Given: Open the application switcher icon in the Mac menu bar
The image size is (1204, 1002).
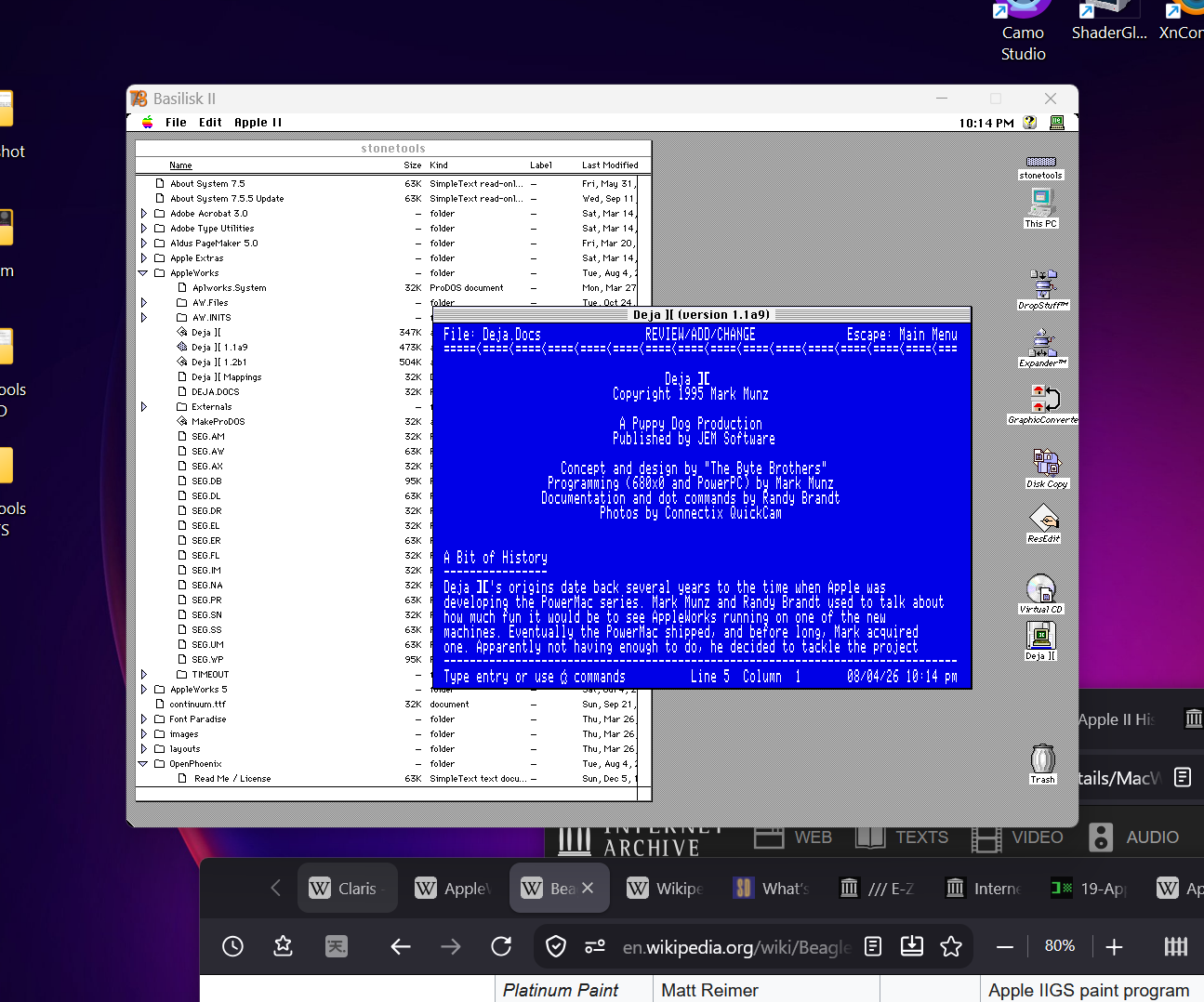Looking at the screenshot, I should 1057,123.
